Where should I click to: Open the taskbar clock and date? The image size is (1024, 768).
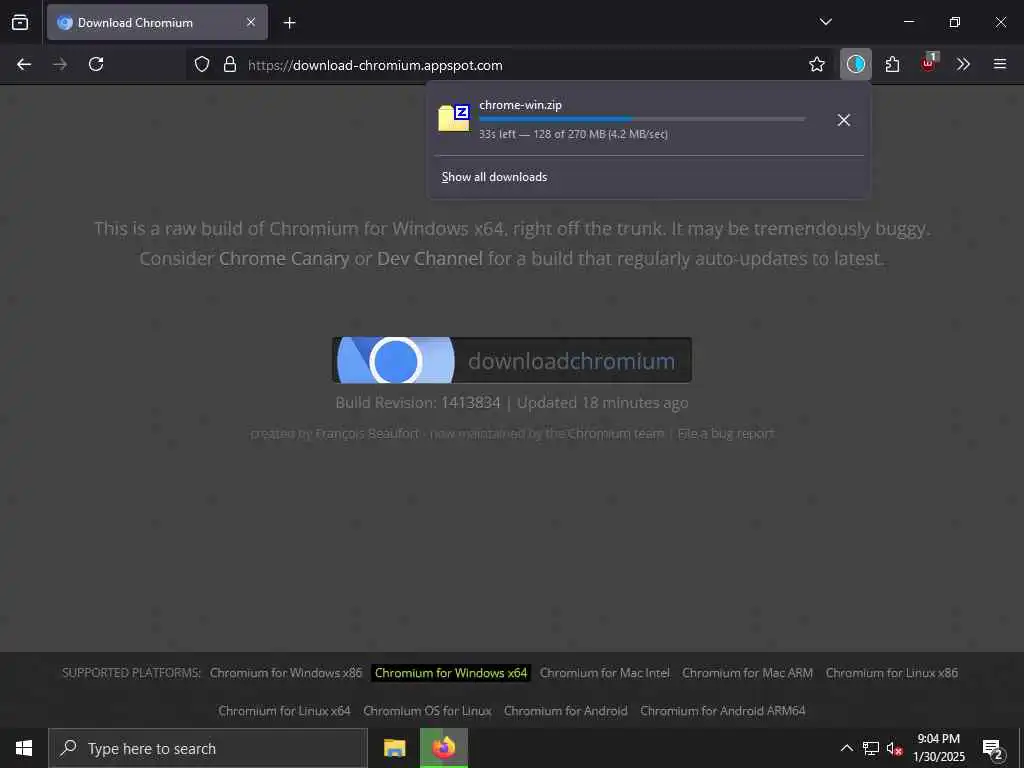tap(938, 748)
